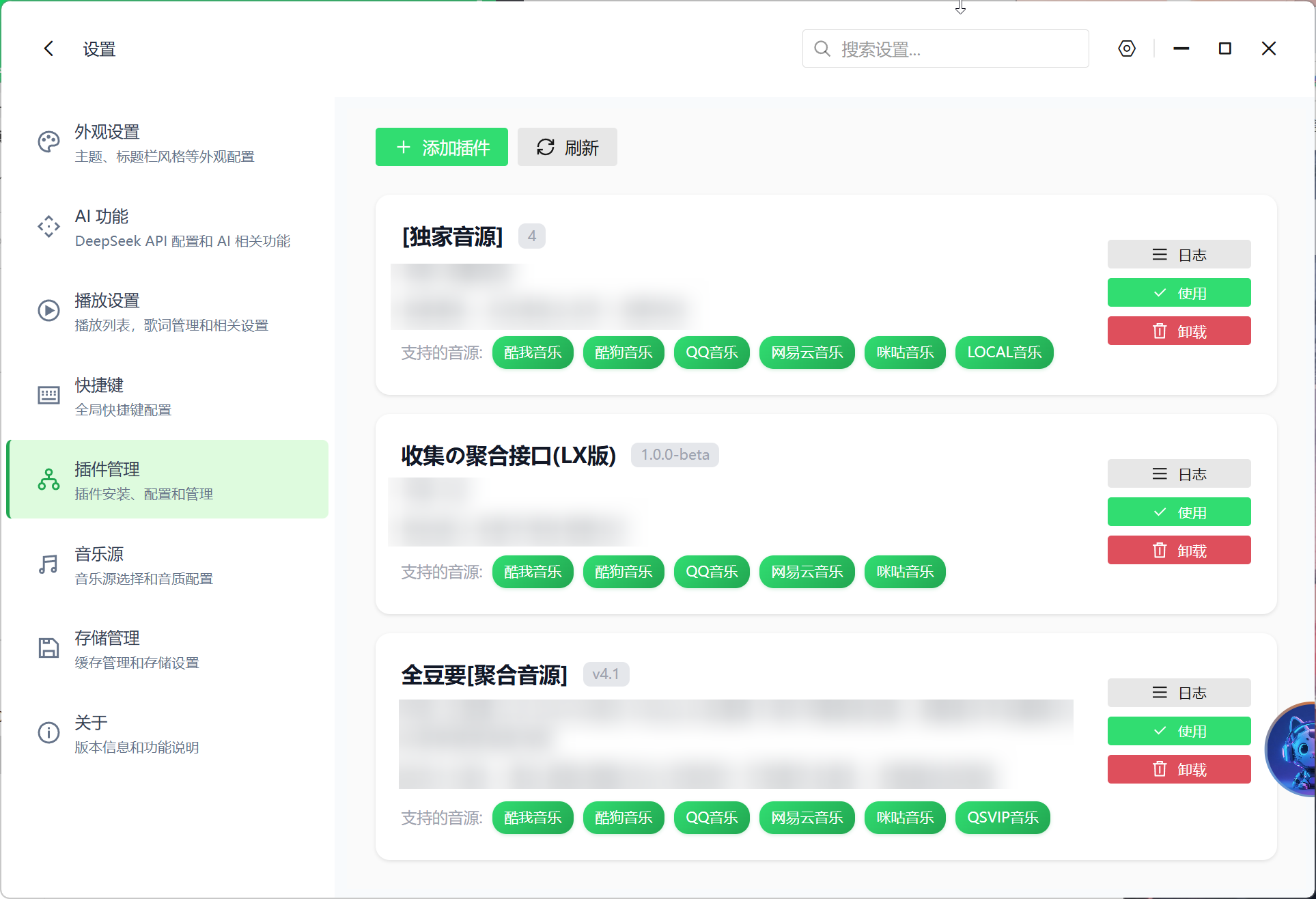Open 关于 using the info icon
Screen dimensions: 1316x899
point(48,732)
